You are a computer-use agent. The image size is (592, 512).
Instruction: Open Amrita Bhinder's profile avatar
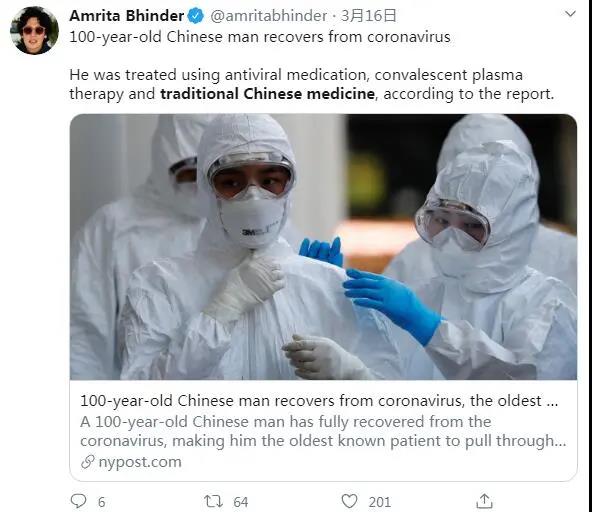pyautogui.click(x=34, y=31)
